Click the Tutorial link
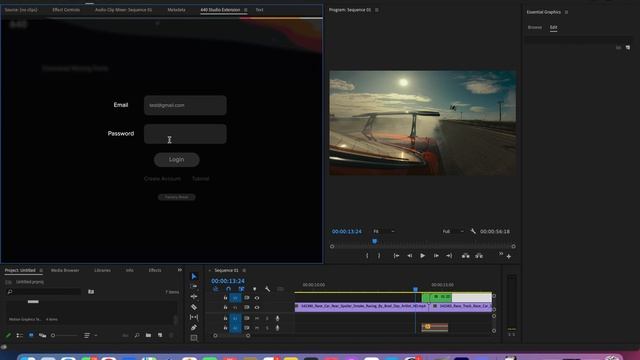Image resolution: width=640 pixels, height=360 pixels. click(200, 179)
